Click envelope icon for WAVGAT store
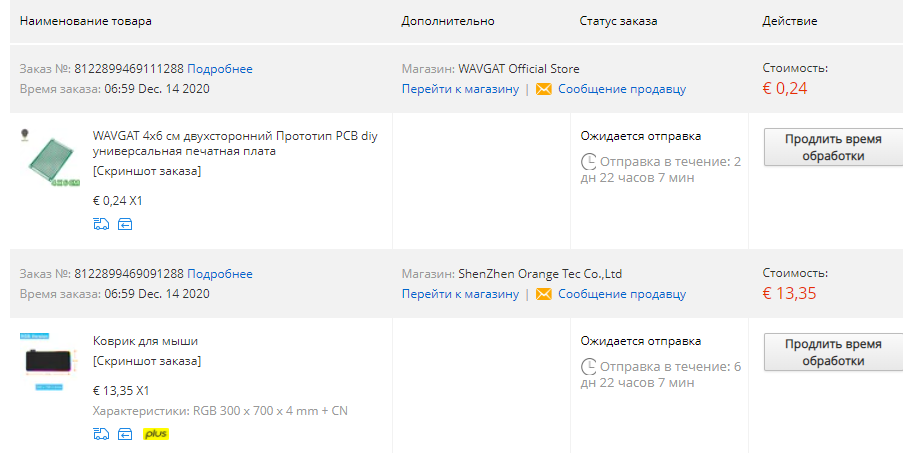Image resolution: width=903 pixels, height=453 pixels. click(x=544, y=89)
